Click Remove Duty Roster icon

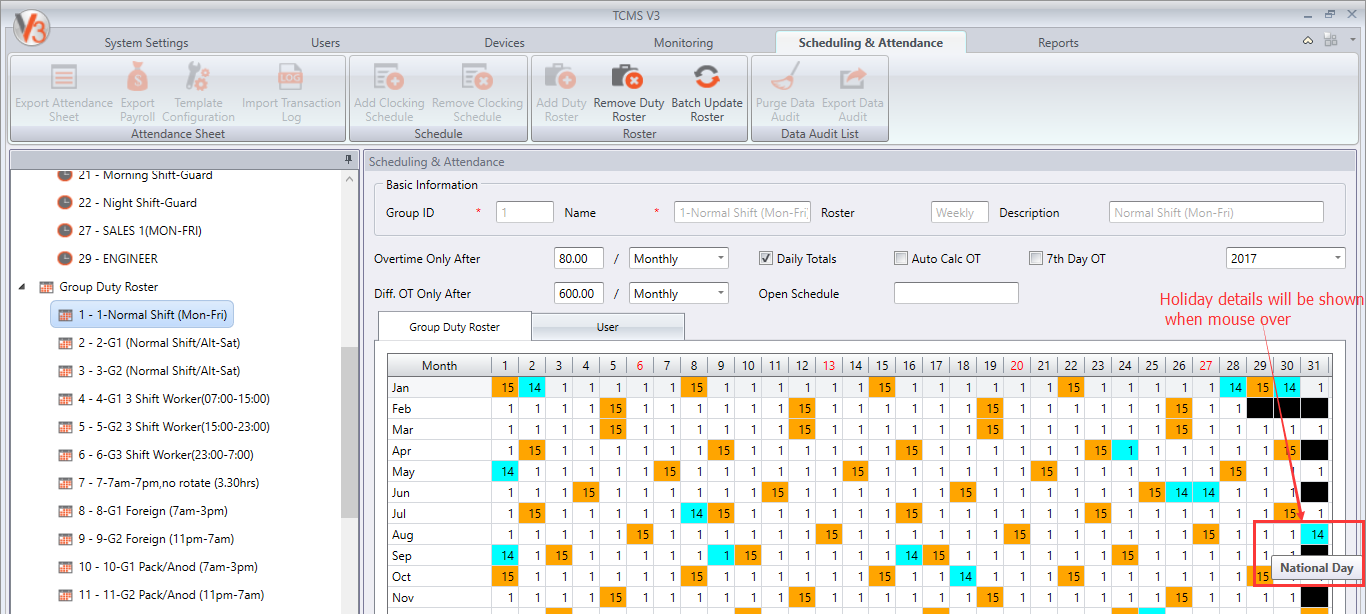[x=628, y=78]
